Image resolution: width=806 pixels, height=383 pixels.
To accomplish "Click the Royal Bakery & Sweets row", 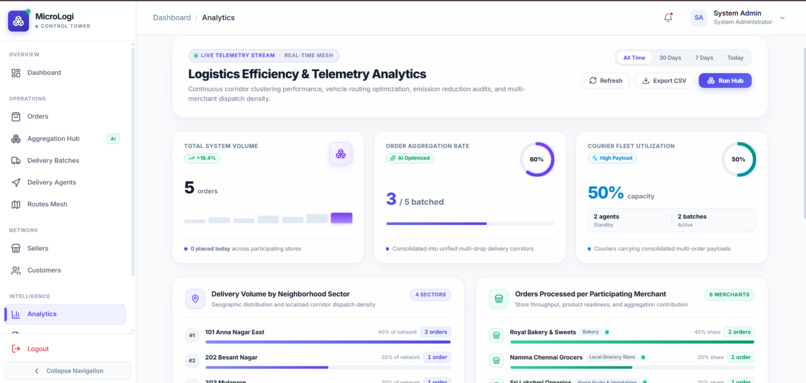I will 621,336.
